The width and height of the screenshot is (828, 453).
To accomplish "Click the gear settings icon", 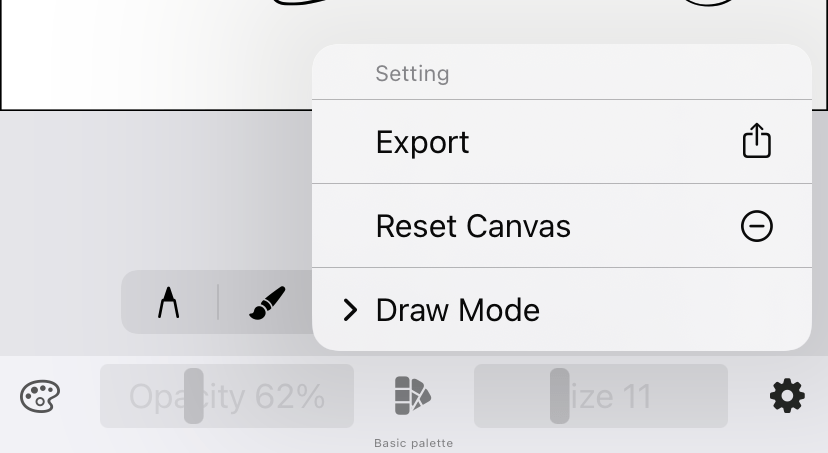I will tap(787, 397).
